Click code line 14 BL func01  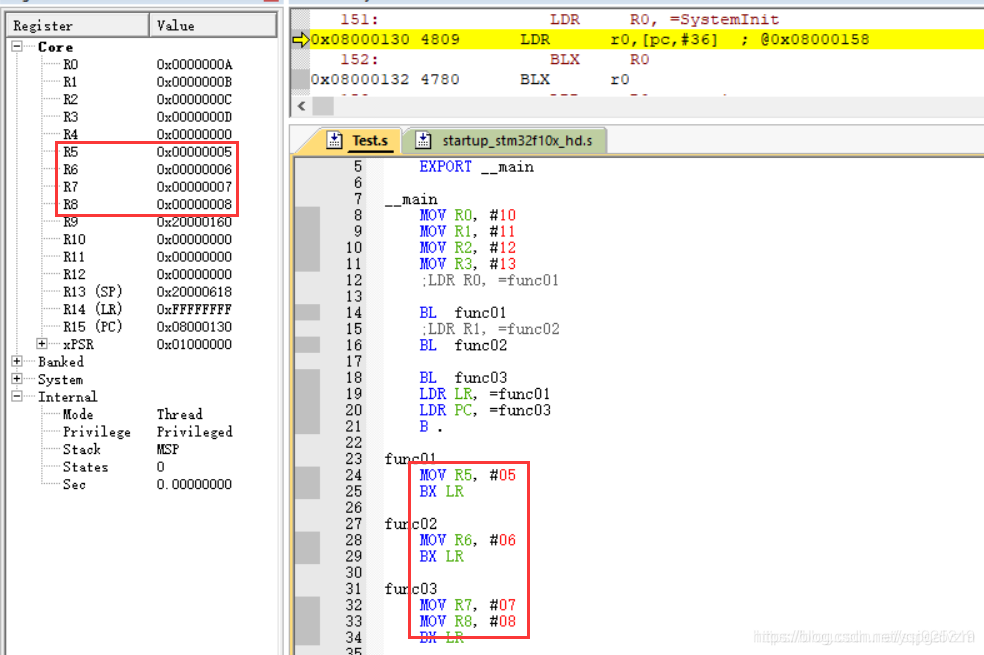coord(463,312)
